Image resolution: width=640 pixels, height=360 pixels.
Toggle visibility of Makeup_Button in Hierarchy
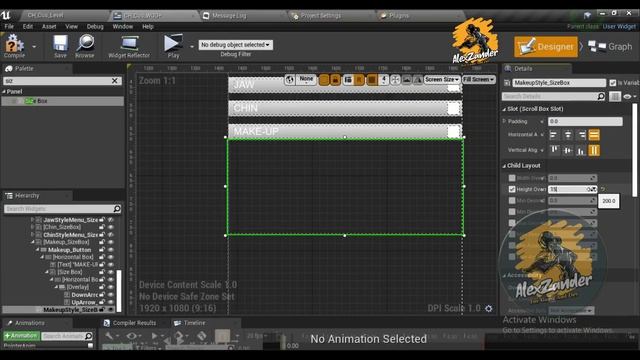tap(111, 250)
